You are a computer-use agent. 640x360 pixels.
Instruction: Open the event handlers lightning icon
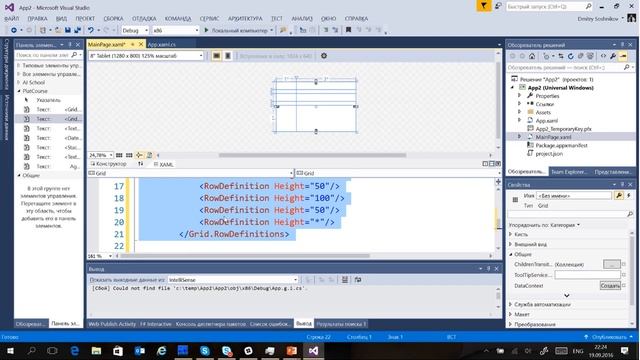(629, 196)
